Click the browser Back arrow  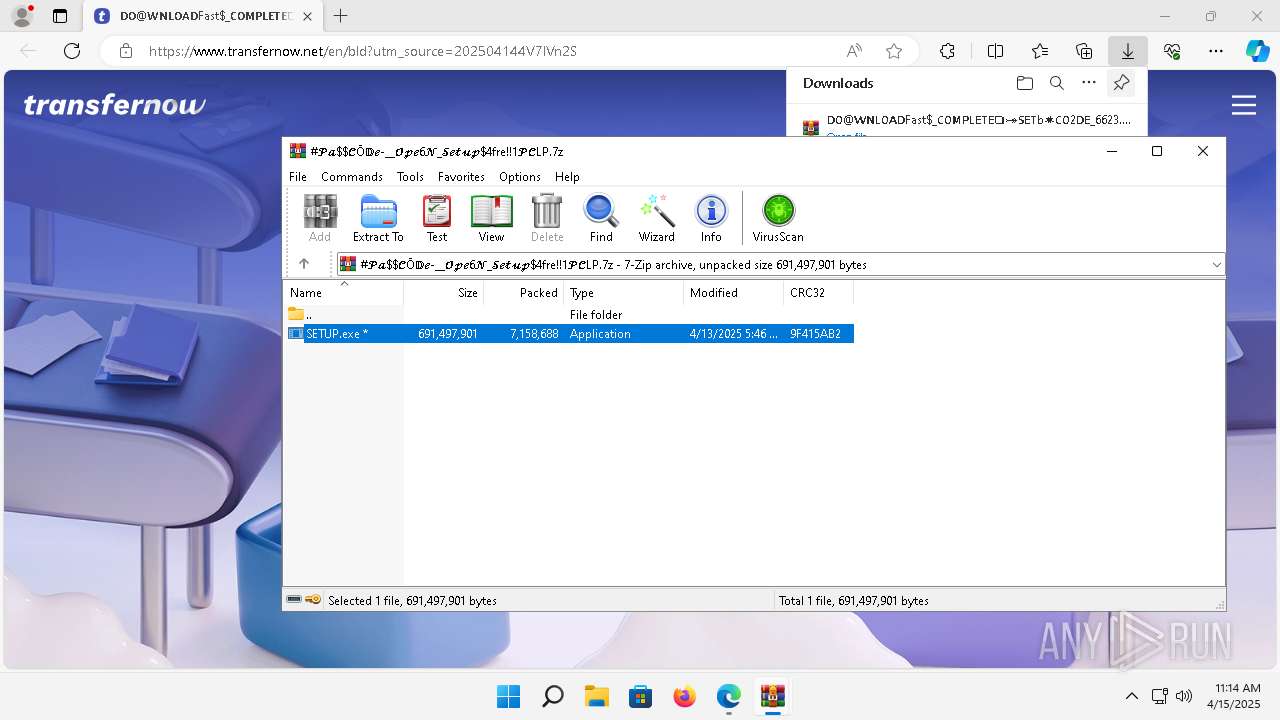28,51
